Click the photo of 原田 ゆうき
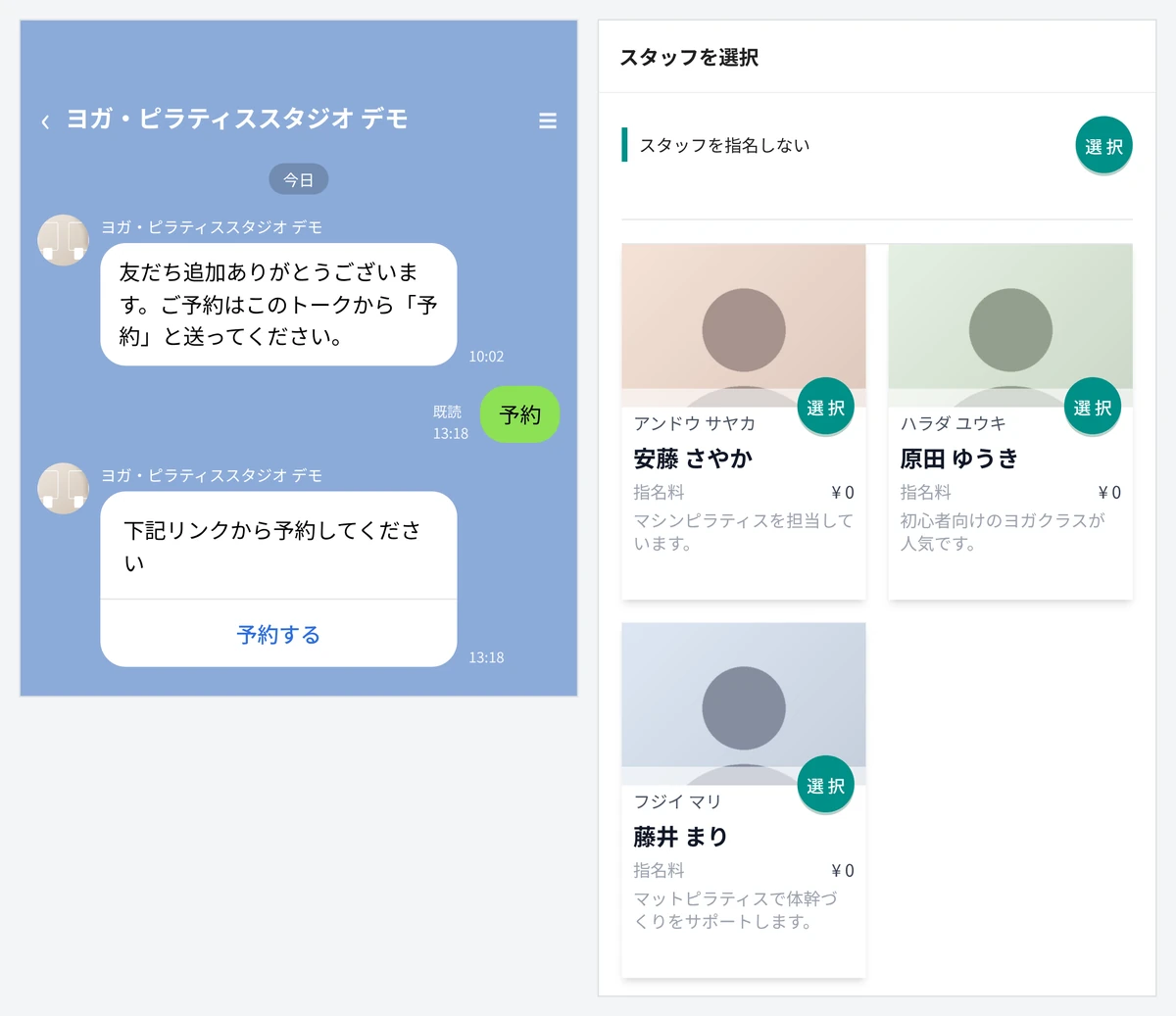1176x1016 pixels. [1010, 325]
